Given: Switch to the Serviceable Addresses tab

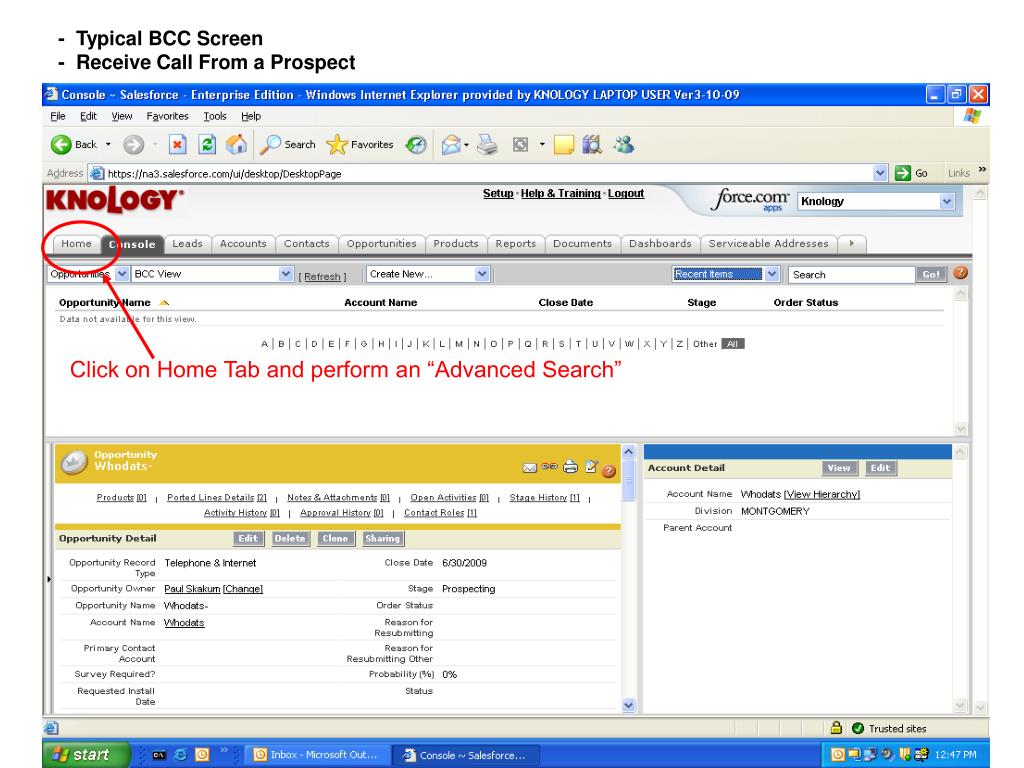Looking at the screenshot, I should 768,244.
